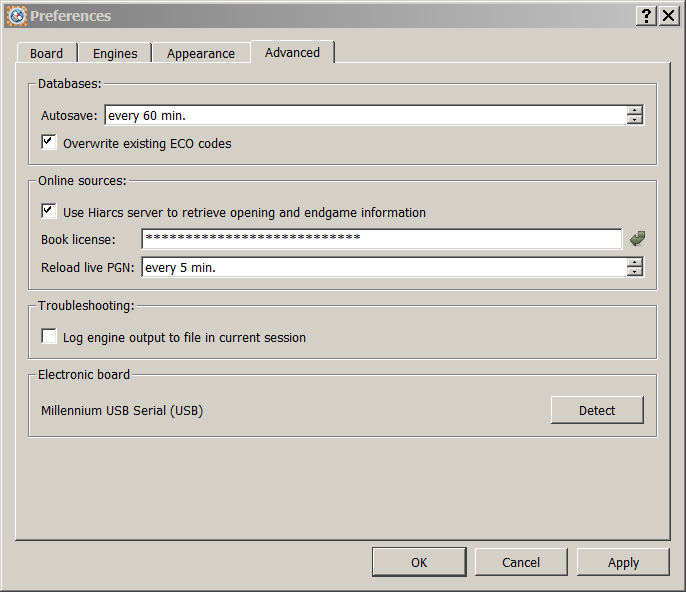Click into the Book license field
686x592 pixels.
point(381,239)
